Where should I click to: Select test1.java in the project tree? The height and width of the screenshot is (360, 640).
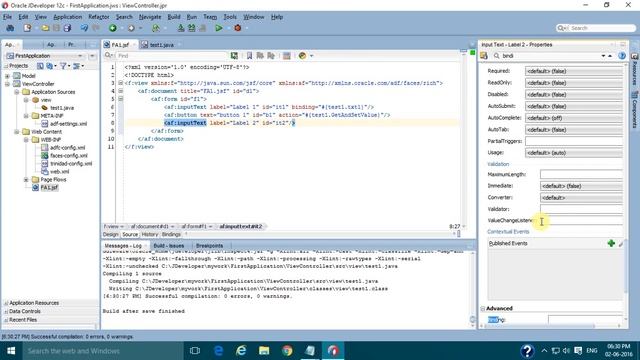[x=62, y=108]
